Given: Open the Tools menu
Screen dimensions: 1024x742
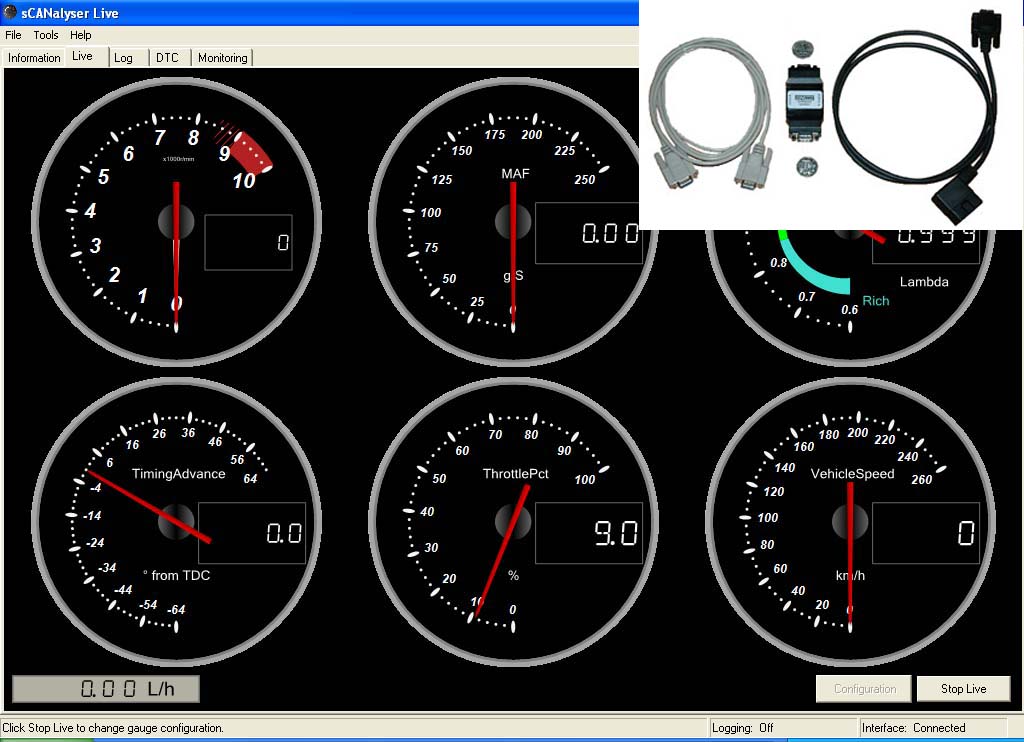Looking at the screenshot, I should pyautogui.click(x=46, y=35).
